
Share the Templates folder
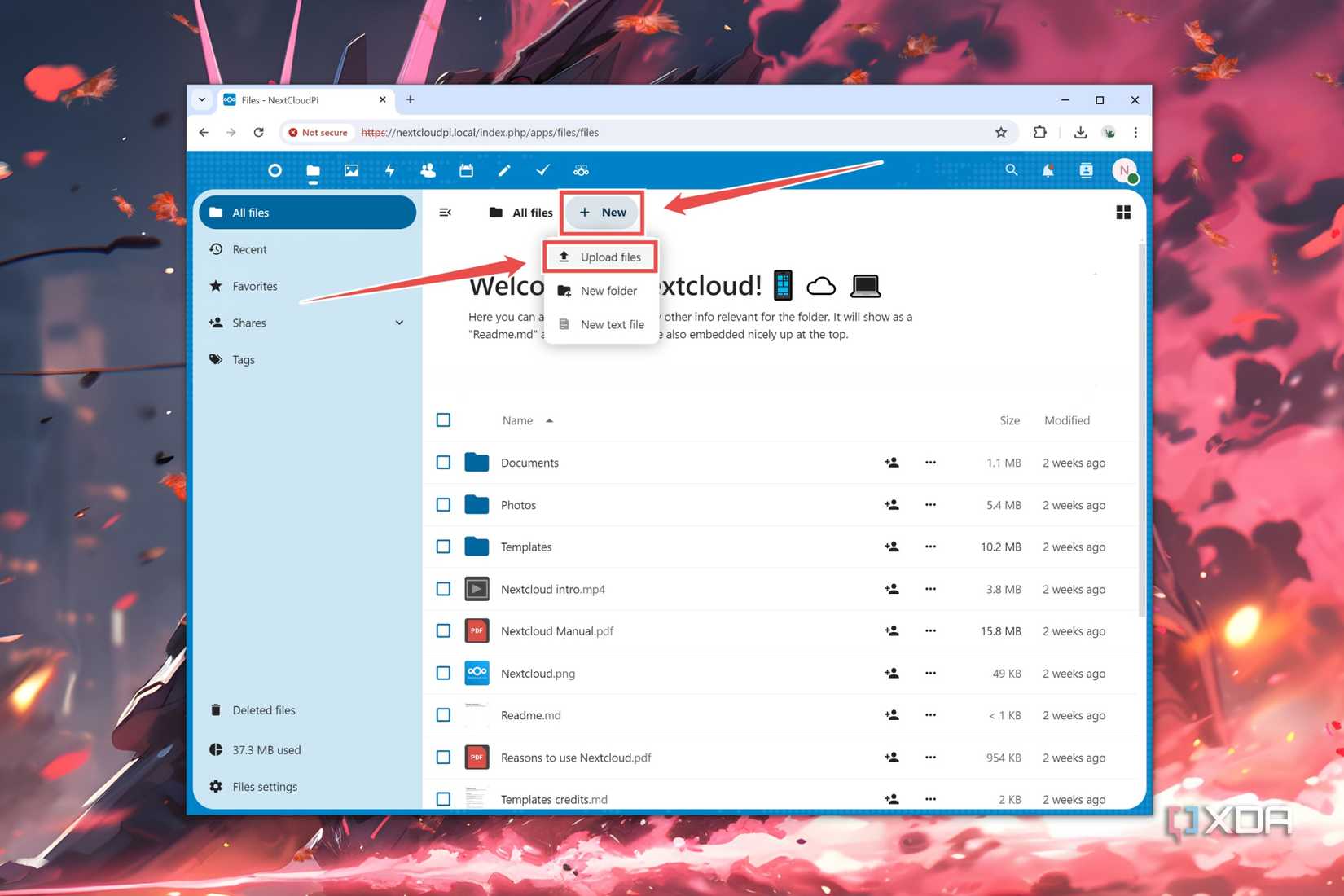click(892, 547)
